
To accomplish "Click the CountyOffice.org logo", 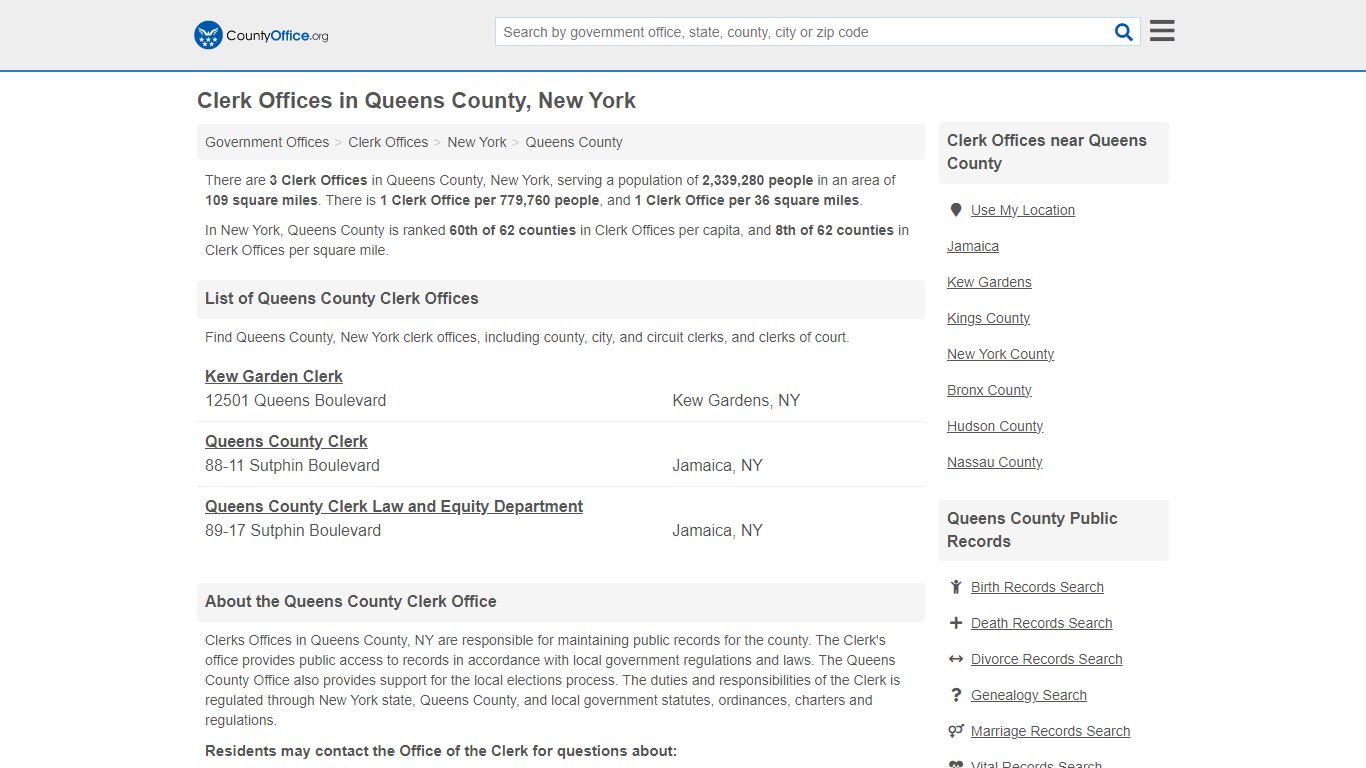I will pos(261,35).
